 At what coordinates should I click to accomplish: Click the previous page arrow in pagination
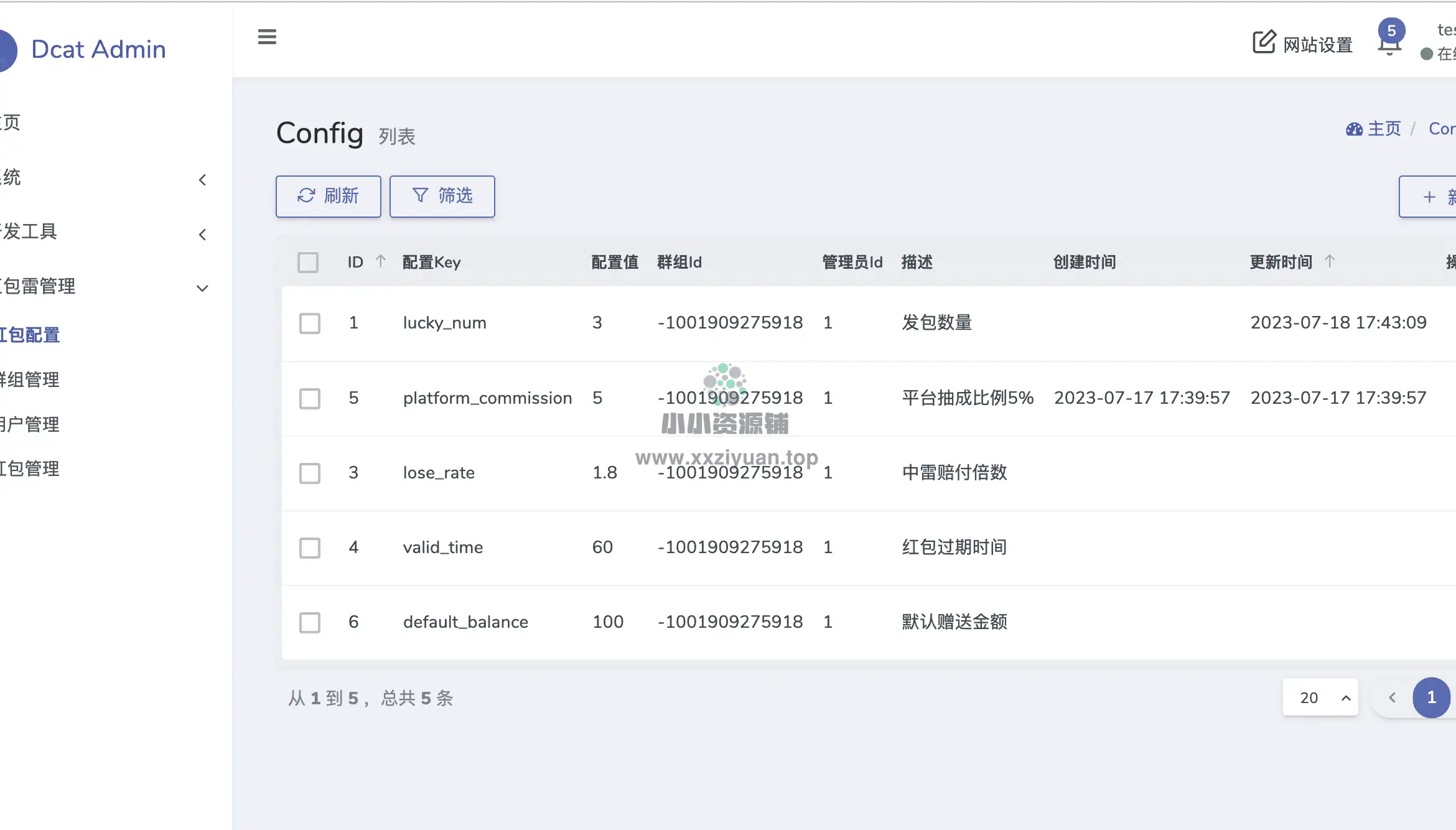pos(1393,697)
